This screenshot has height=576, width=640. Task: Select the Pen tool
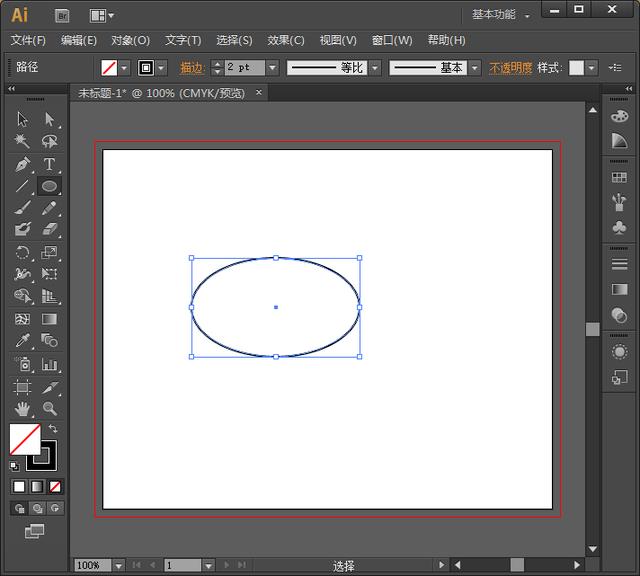[22, 164]
